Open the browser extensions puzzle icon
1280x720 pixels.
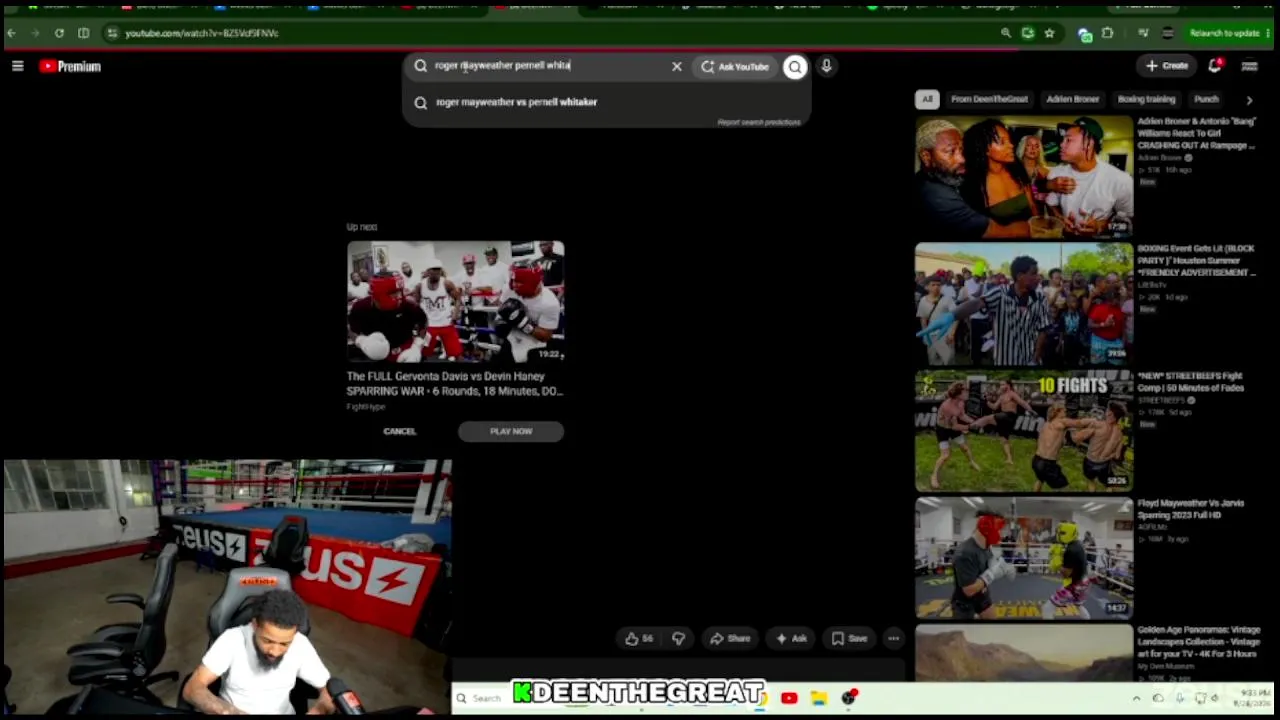[x=1107, y=33]
